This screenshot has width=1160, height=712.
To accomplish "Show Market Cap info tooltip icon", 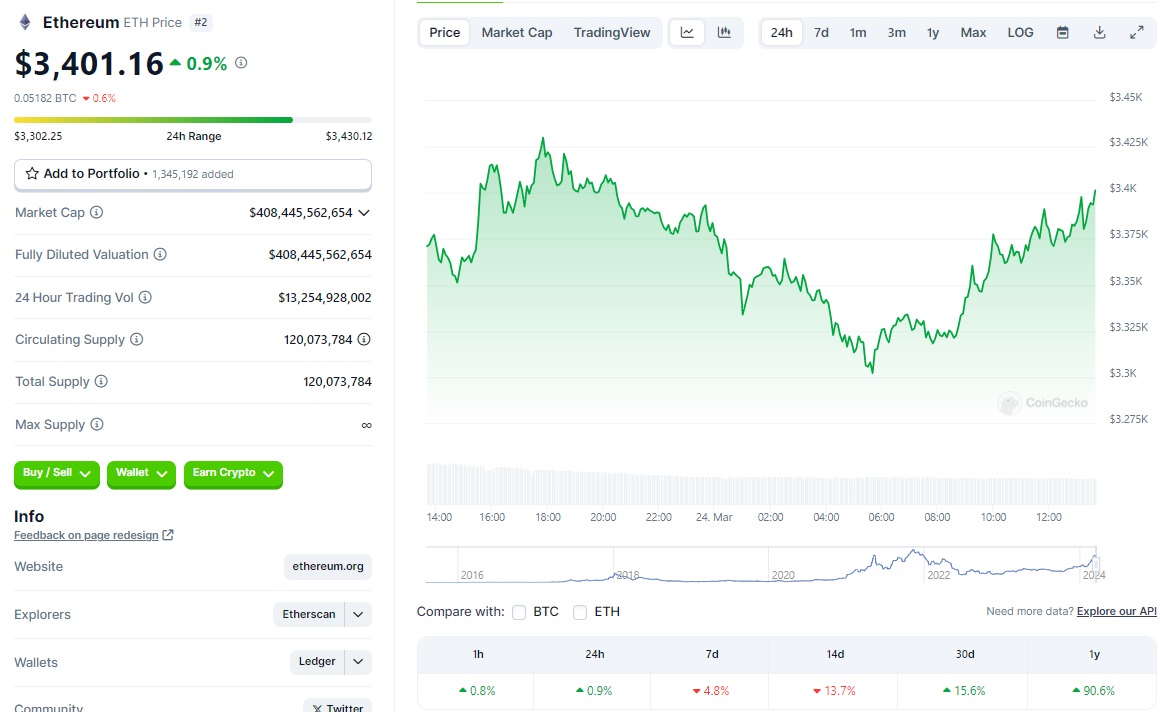I will [96, 212].
